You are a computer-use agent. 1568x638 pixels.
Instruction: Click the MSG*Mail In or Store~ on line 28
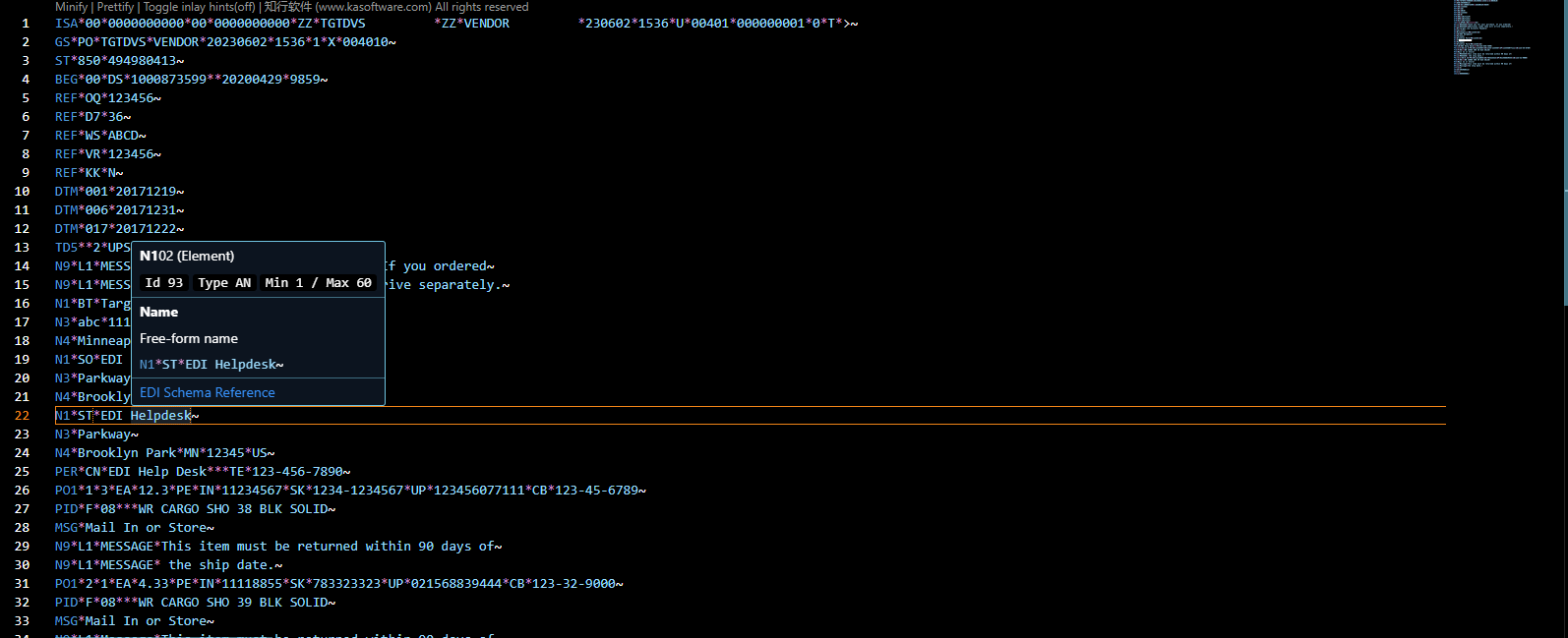pyautogui.click(x=135, y=527)
